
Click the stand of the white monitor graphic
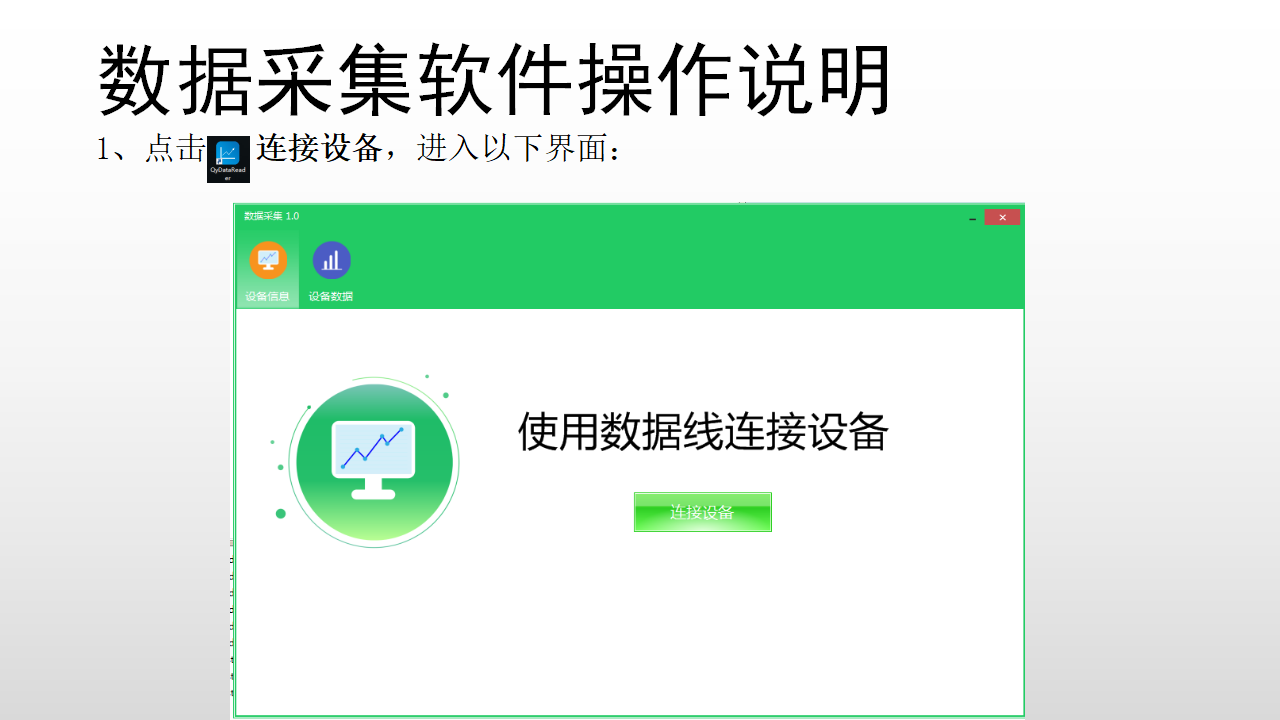(x=373, y=488)
